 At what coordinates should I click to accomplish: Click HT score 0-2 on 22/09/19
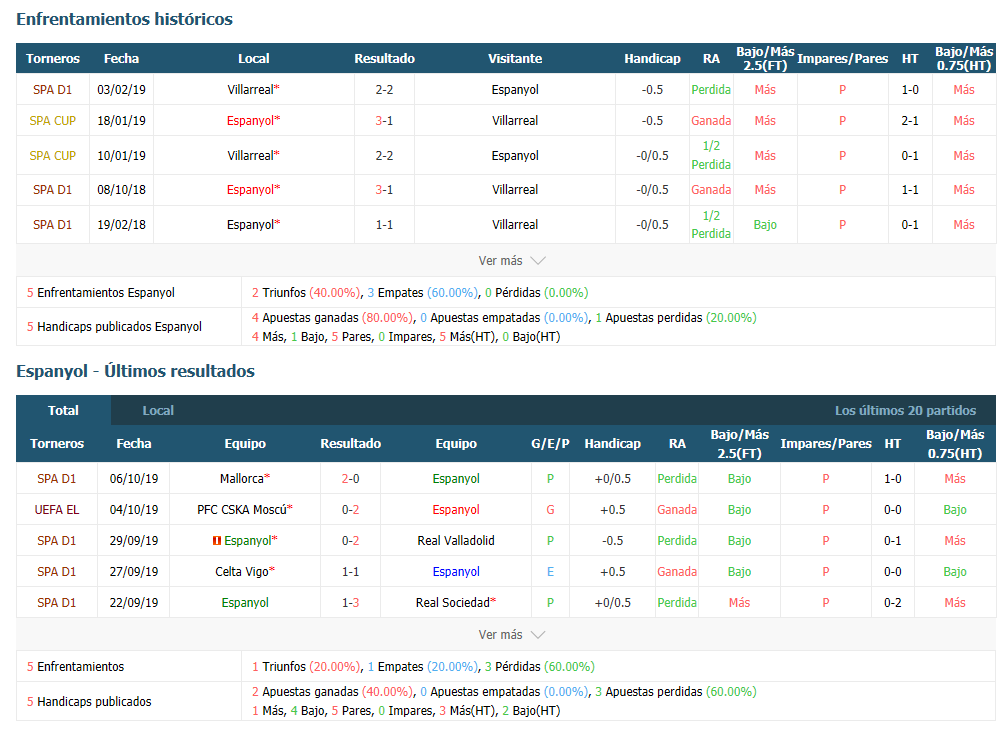pos(893,603)
